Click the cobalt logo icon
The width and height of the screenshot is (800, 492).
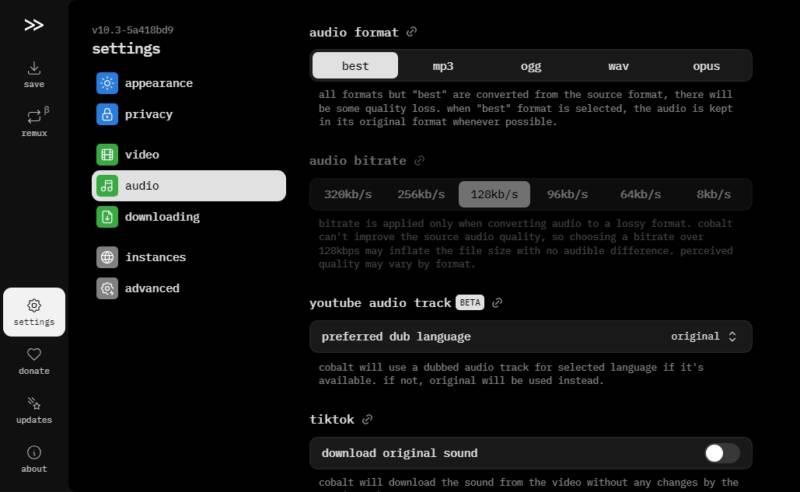click(x=34, y=25)
